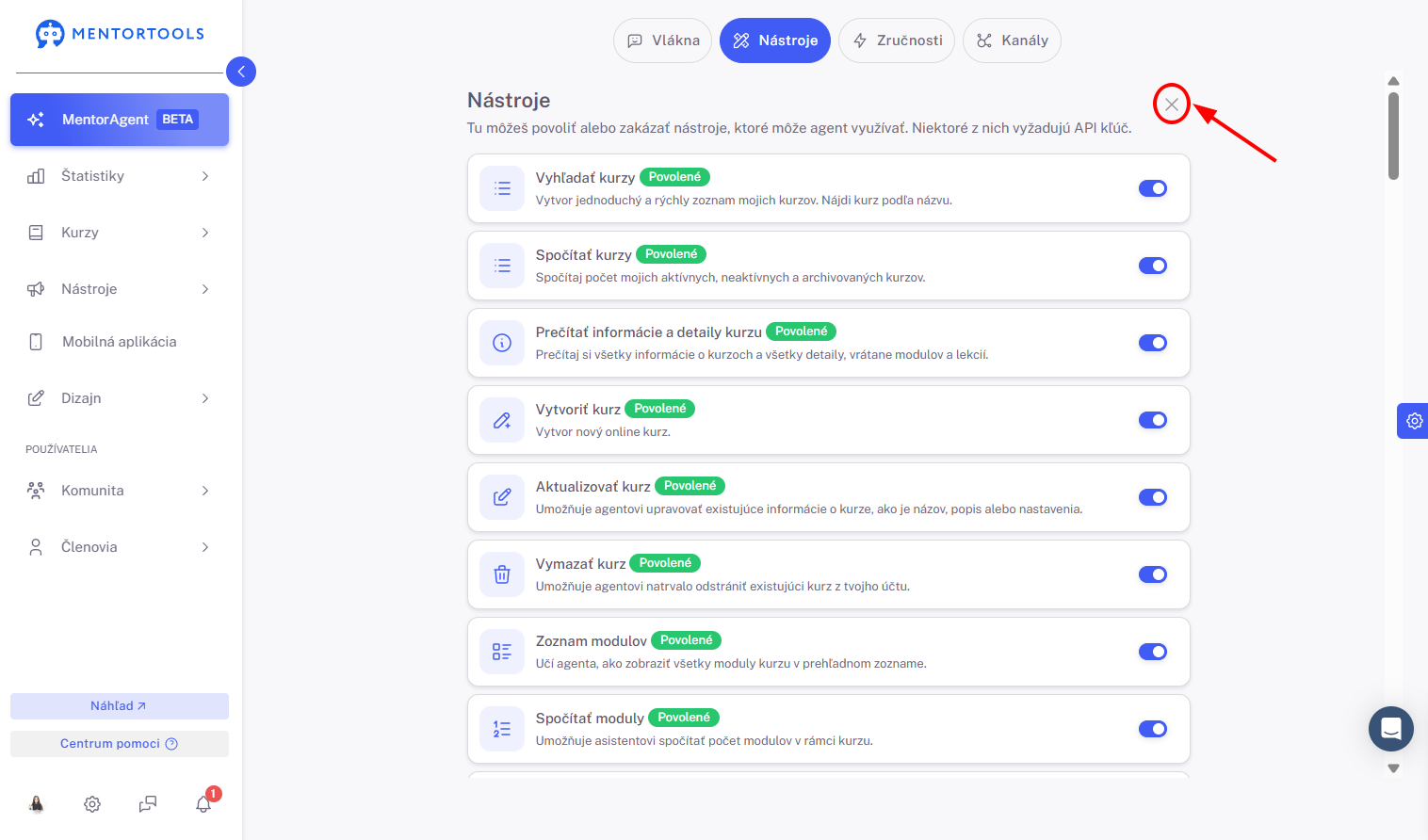
Task: Open the Centrum pomoci link
Action: click(x=120, y=744)
